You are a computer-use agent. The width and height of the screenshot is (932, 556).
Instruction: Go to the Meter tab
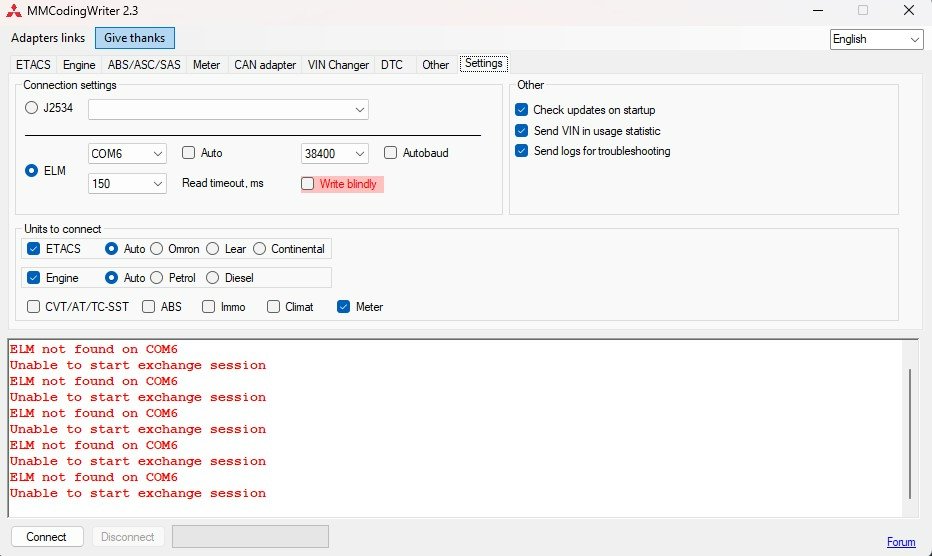tap(206, 65)
